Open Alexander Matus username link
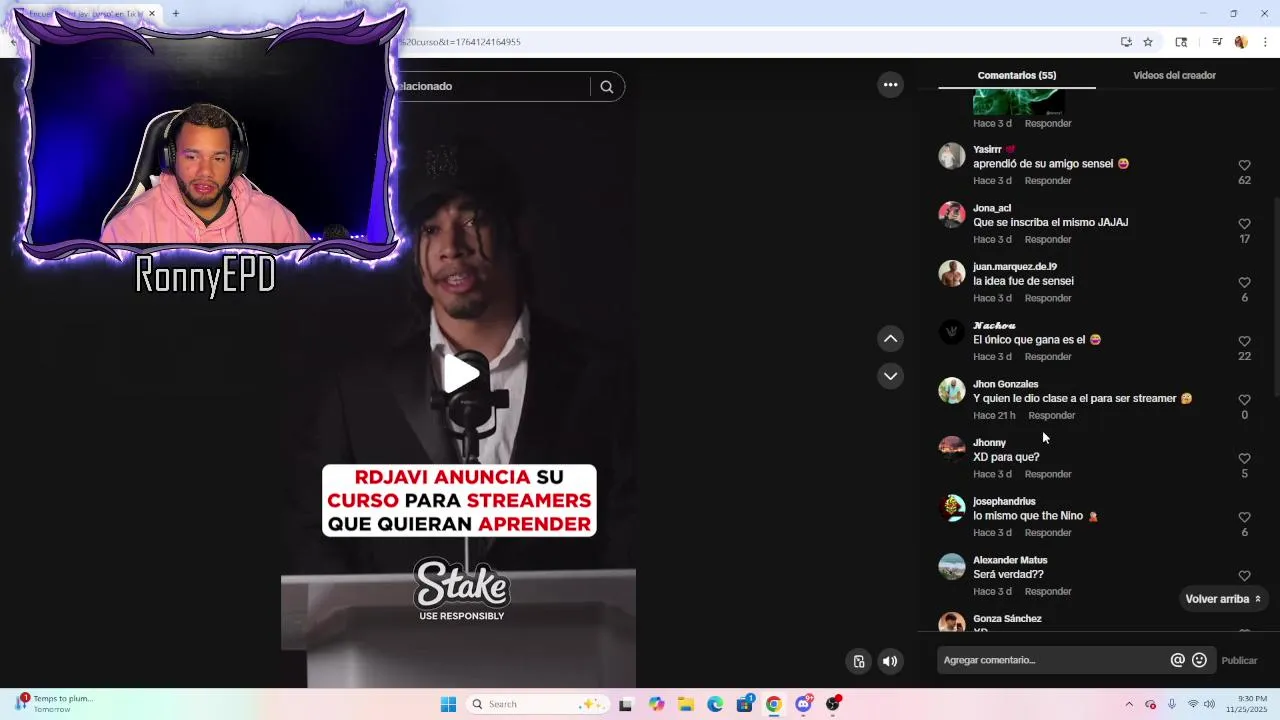1280x720 pixels. [x=1010, y=560]
